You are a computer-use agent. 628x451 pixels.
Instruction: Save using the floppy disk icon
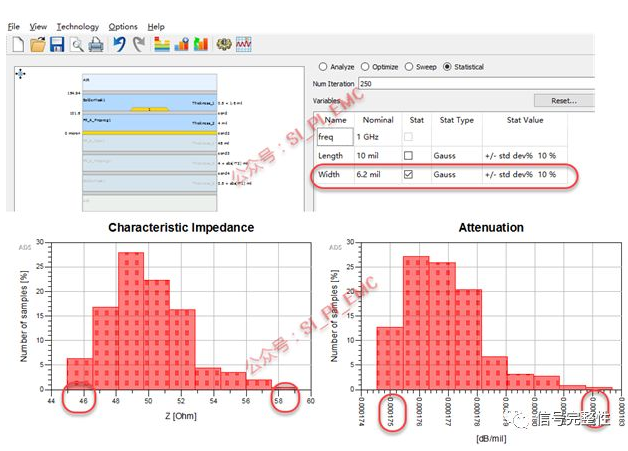coord(57,44)
